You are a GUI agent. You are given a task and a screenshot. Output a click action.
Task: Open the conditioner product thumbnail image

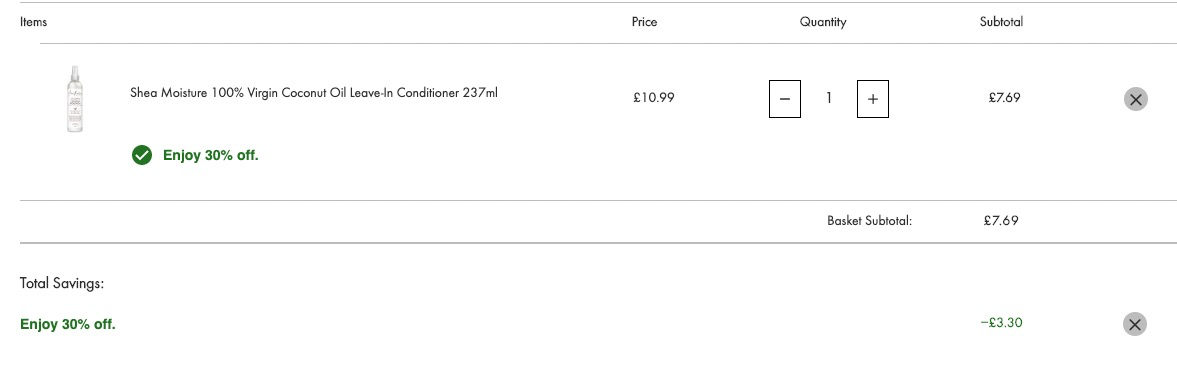pos(75,99)
